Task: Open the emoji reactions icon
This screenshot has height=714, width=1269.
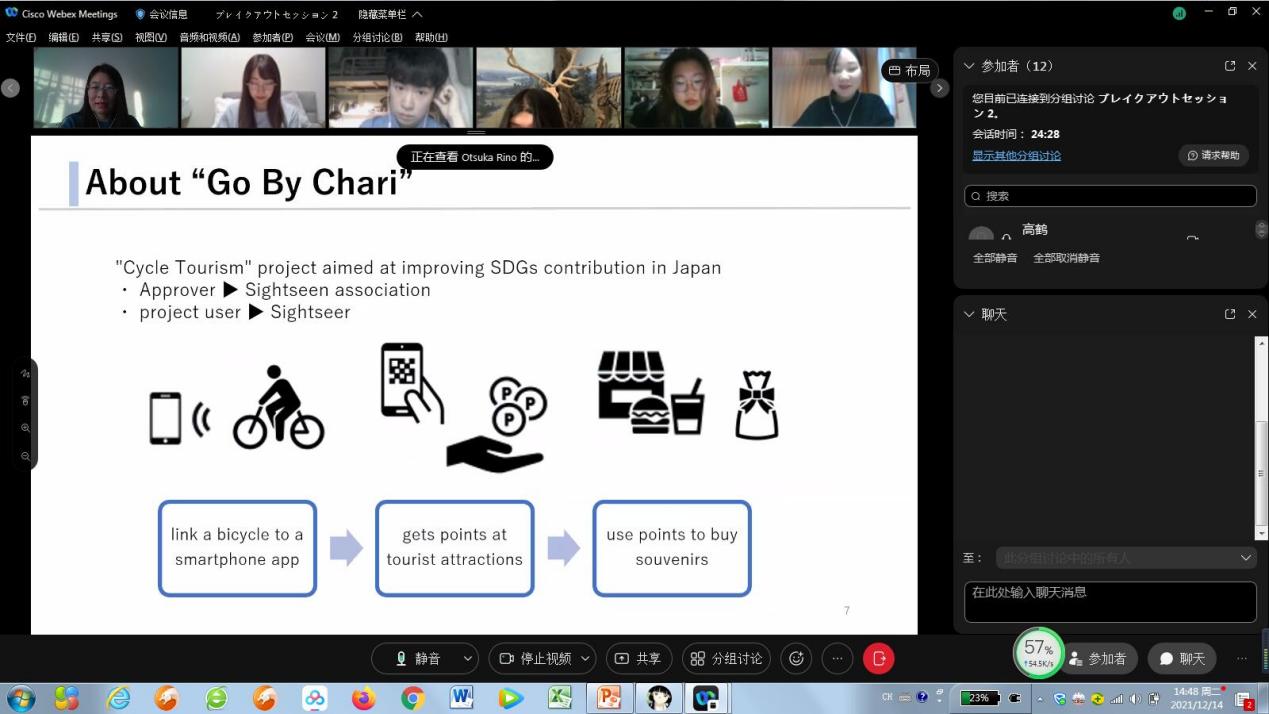Action: (x=796, y=658)
